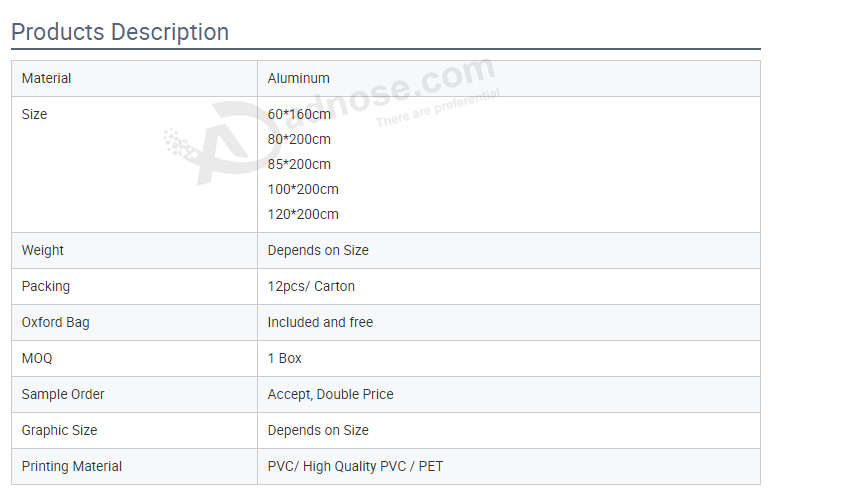The width and height of the screenshot is (867, 491).
Task: Click the Weight row label
Action: tap(43, 250)
